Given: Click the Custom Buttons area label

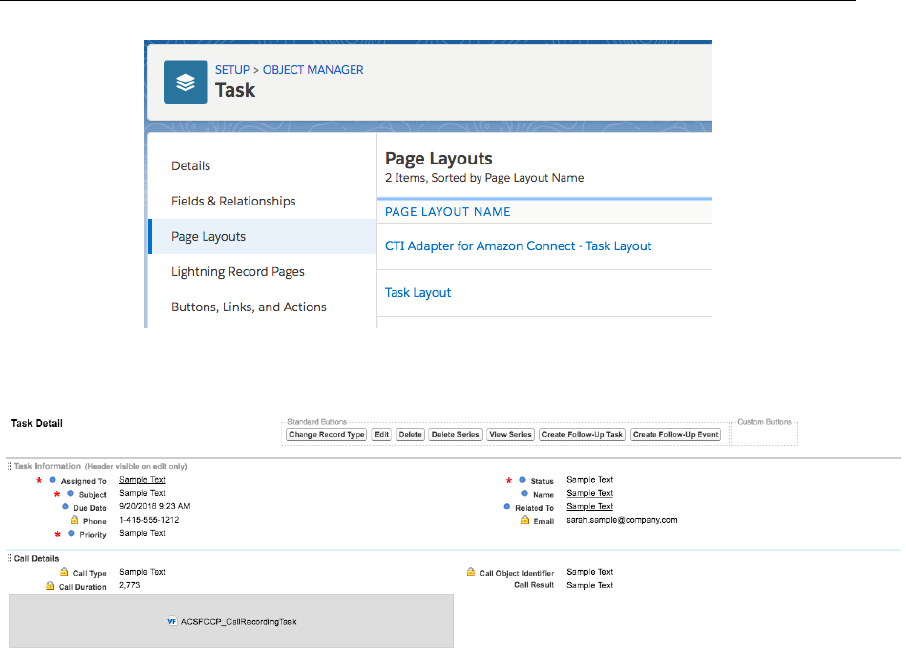Looking at the screenshot, I should point(764,422).
